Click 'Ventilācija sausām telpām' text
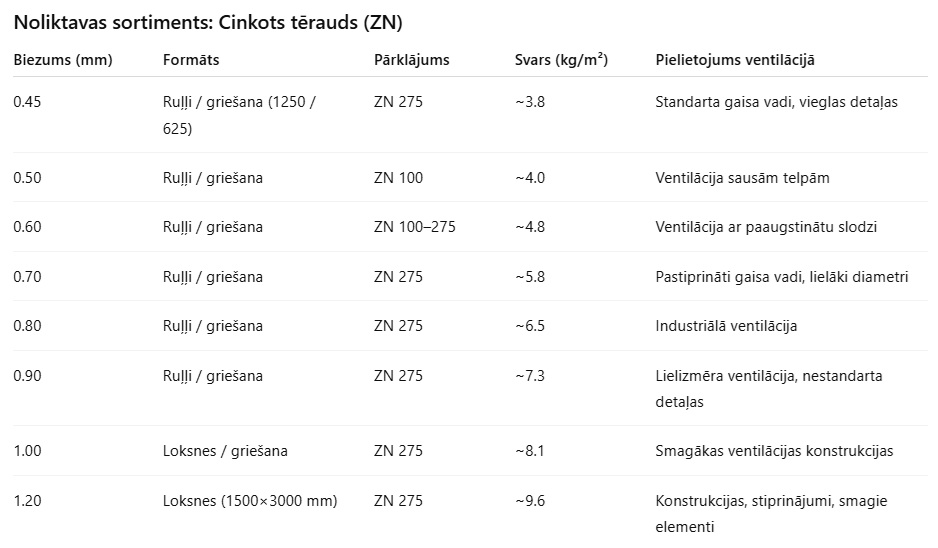 coord(742,178)
